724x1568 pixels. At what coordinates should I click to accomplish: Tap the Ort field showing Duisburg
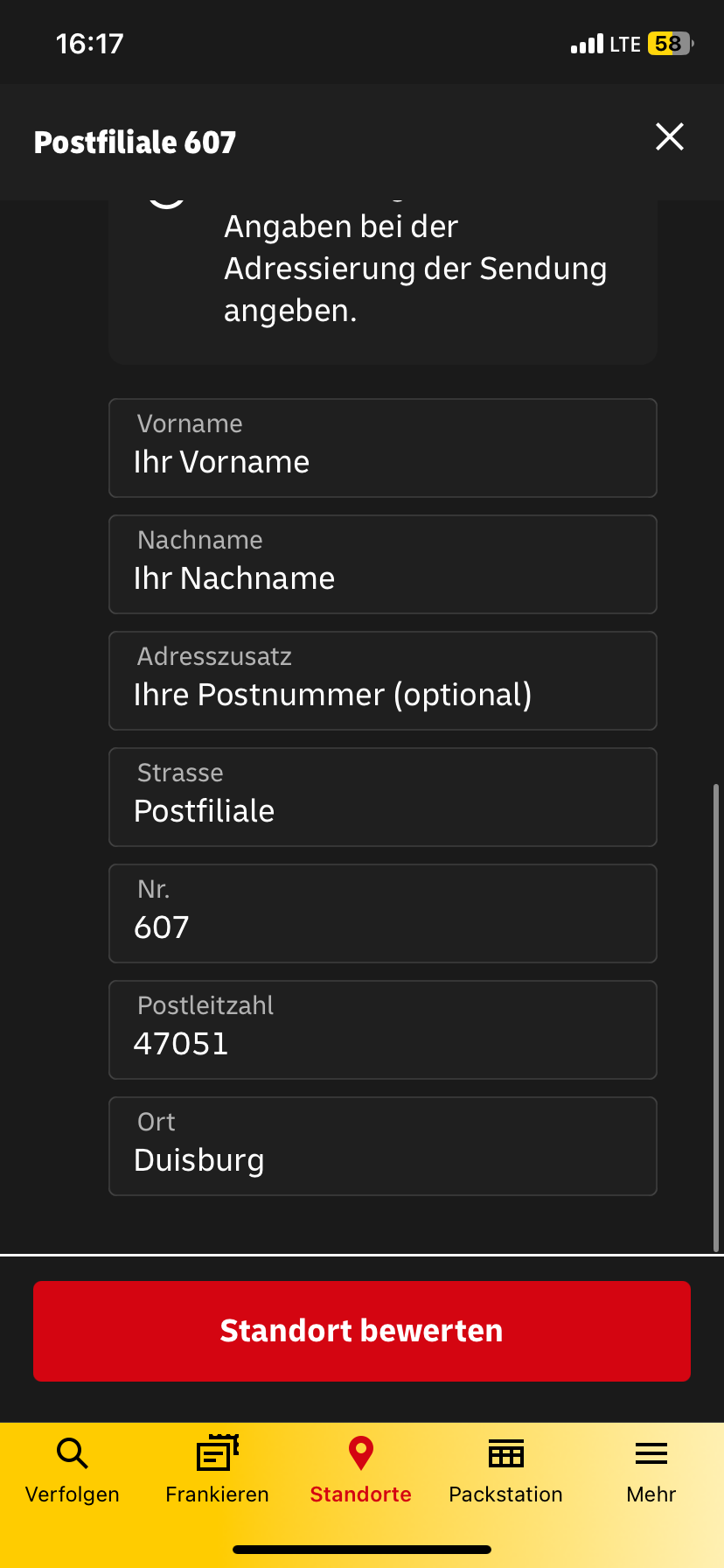tap(382, 1146)
